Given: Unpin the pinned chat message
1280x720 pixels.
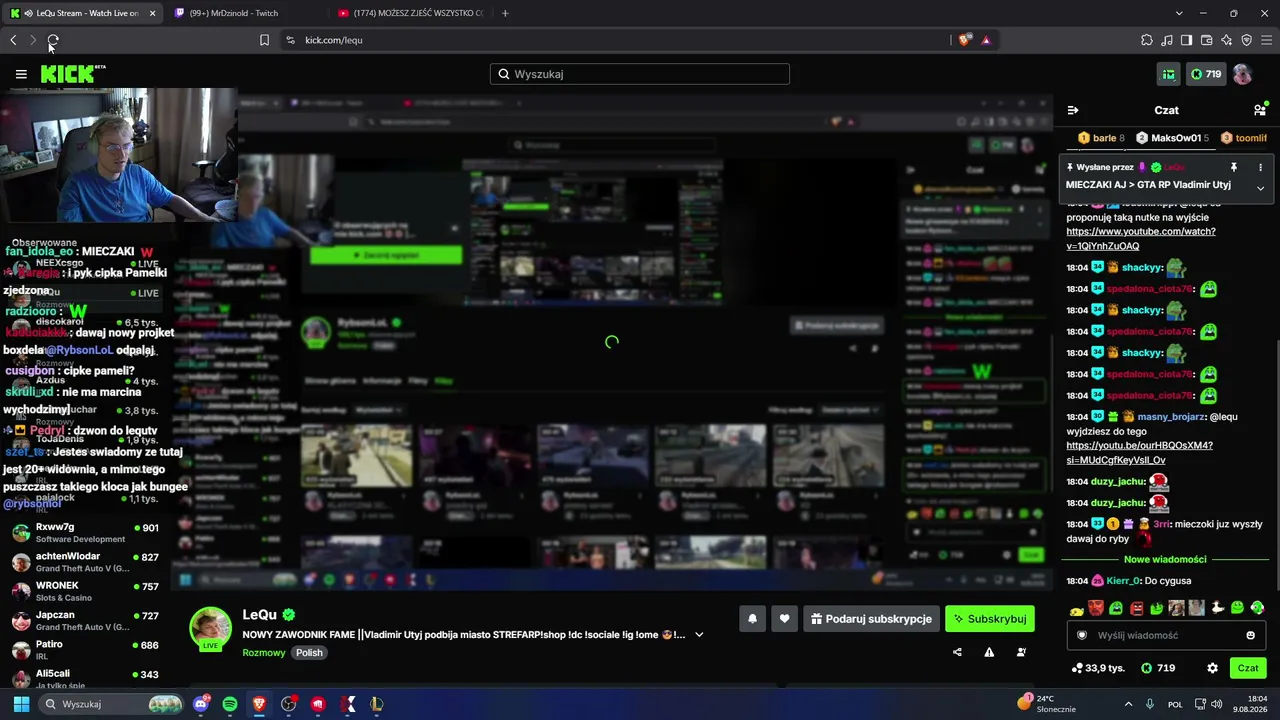Looking at the screenshot, I should point(1233,167).
